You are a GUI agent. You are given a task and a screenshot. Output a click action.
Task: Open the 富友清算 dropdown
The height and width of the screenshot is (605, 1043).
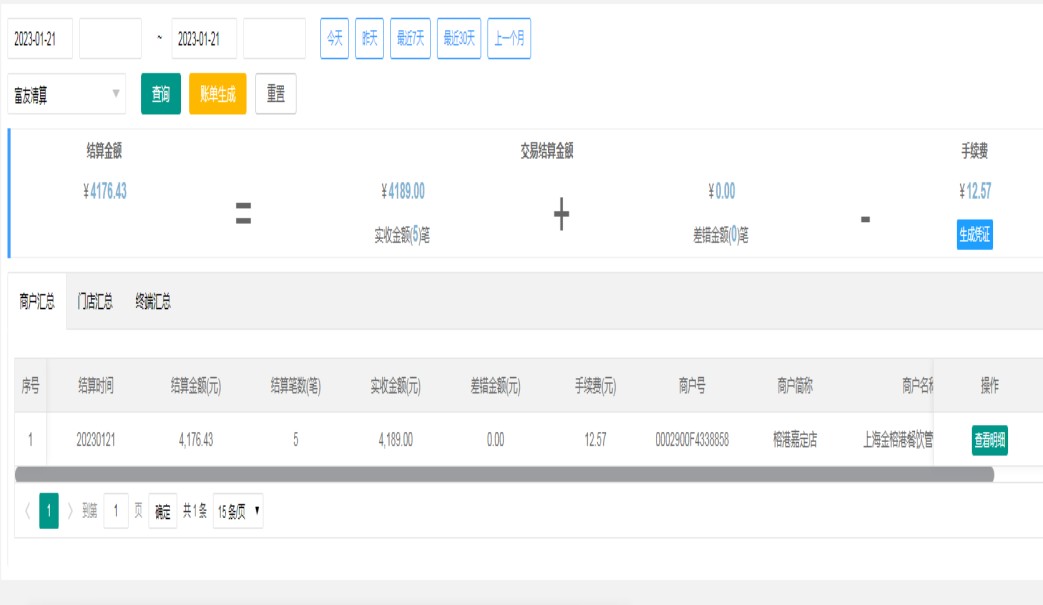click(66, 94)
